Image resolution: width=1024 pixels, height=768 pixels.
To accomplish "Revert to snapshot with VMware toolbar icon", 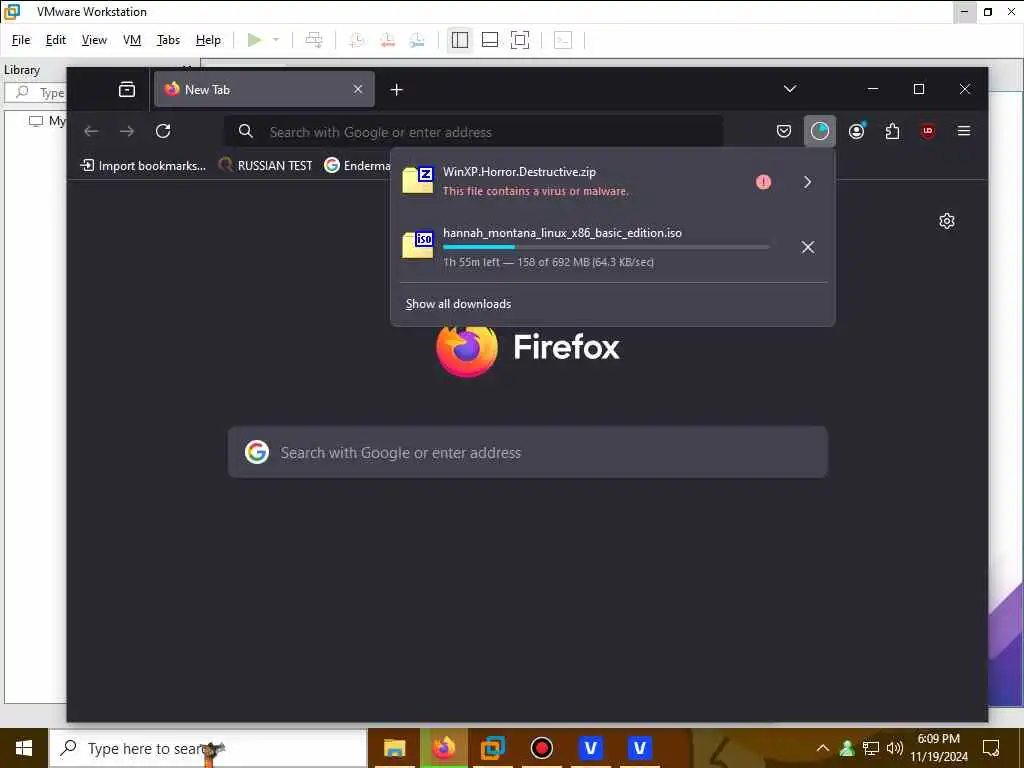I will [x=387, y=40].
